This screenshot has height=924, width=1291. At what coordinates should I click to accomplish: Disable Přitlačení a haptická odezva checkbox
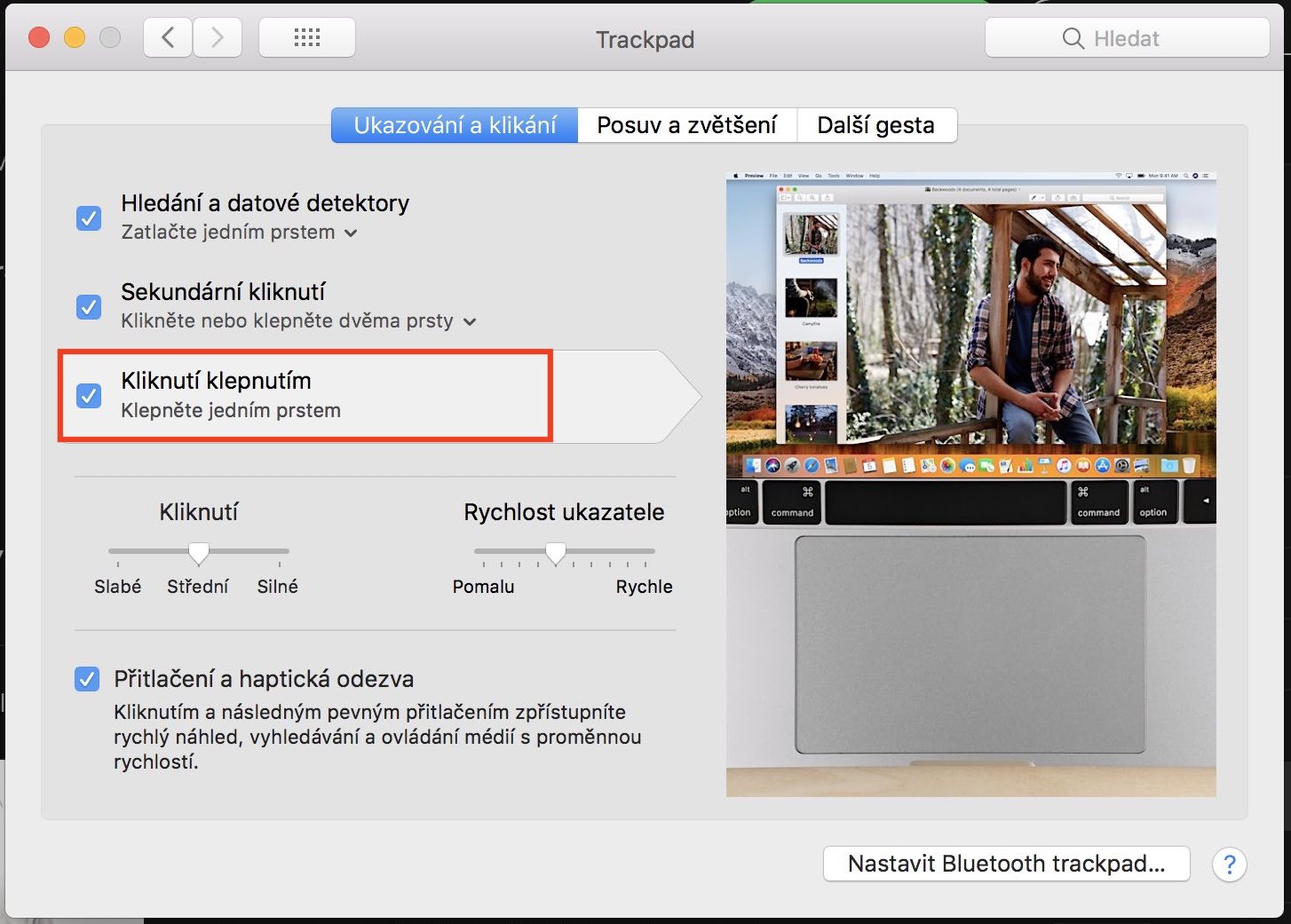(x=87, y=679)
